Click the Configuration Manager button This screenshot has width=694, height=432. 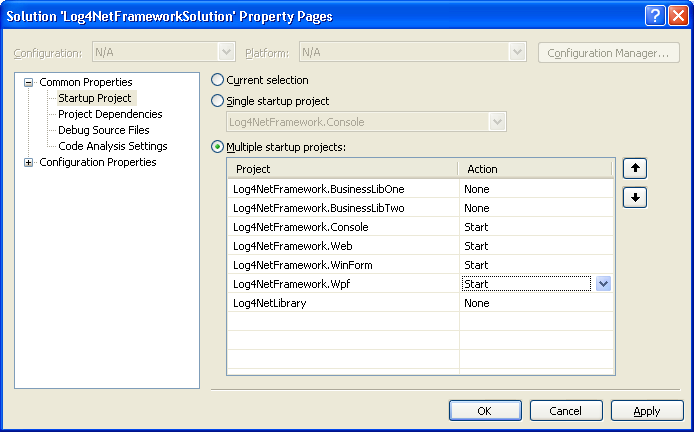coord(609,53)
